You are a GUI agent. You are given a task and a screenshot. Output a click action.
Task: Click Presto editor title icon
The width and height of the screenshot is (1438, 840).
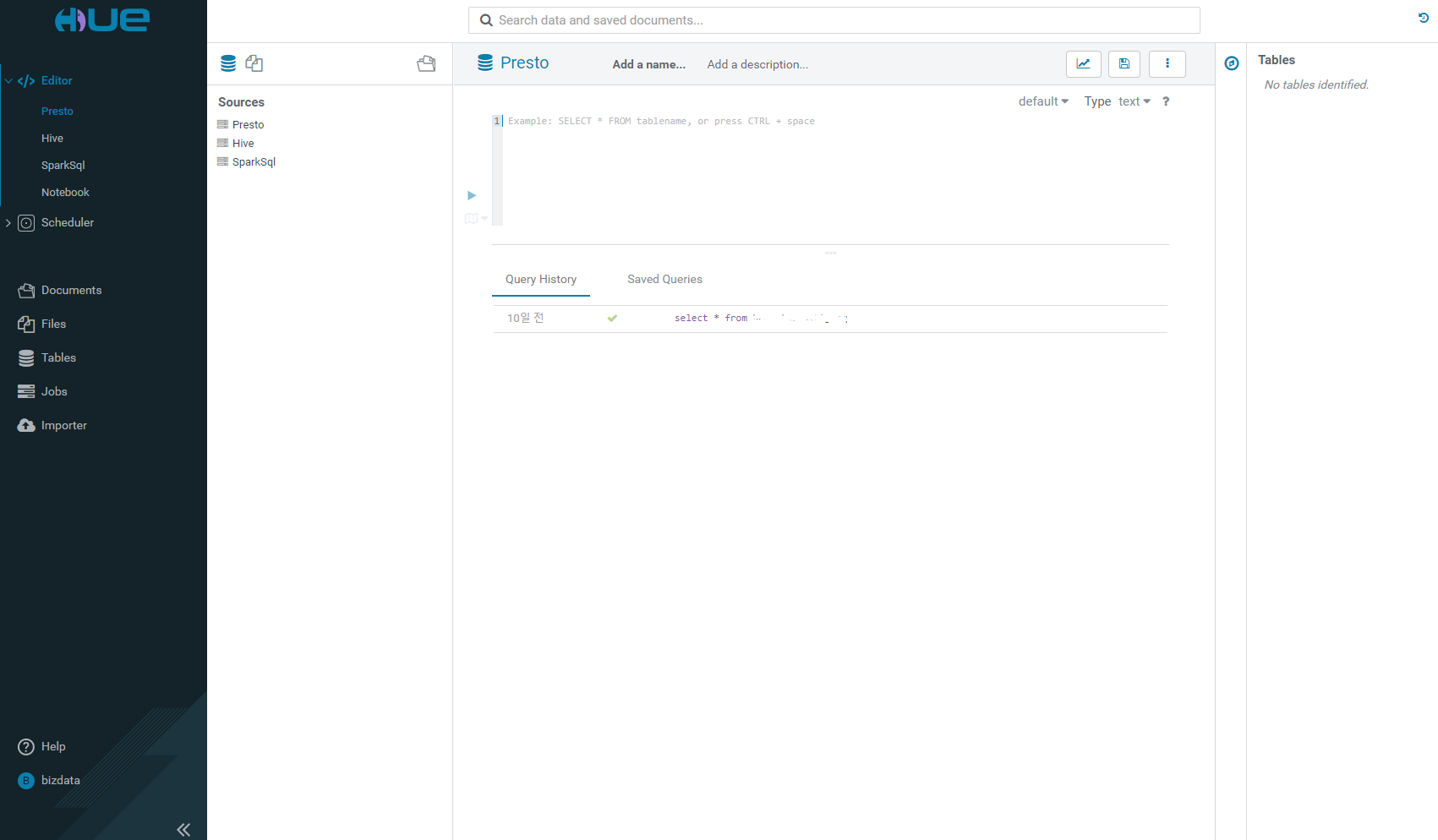coord(485,63)
